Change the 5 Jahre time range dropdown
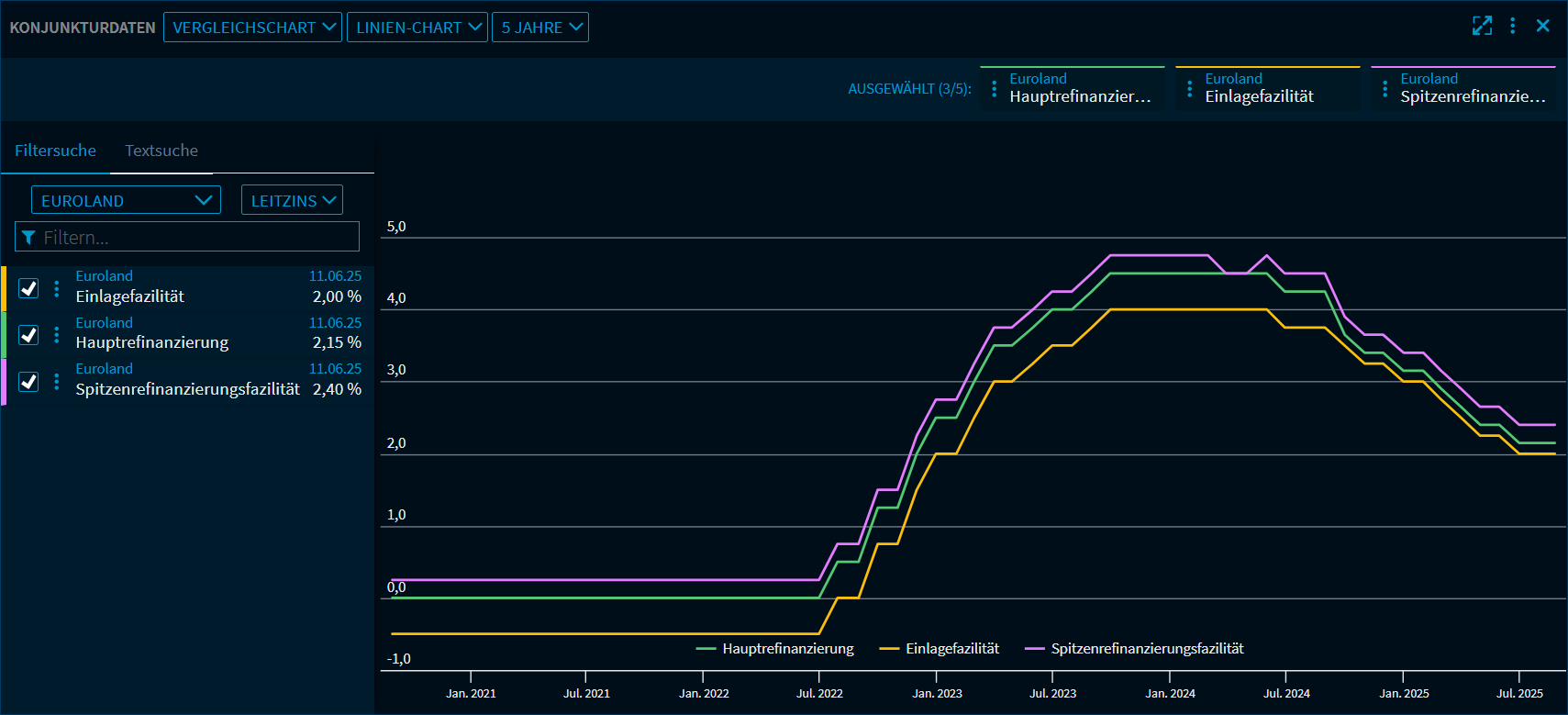Screen dimensions: 1568x715 tap(539, 28)
